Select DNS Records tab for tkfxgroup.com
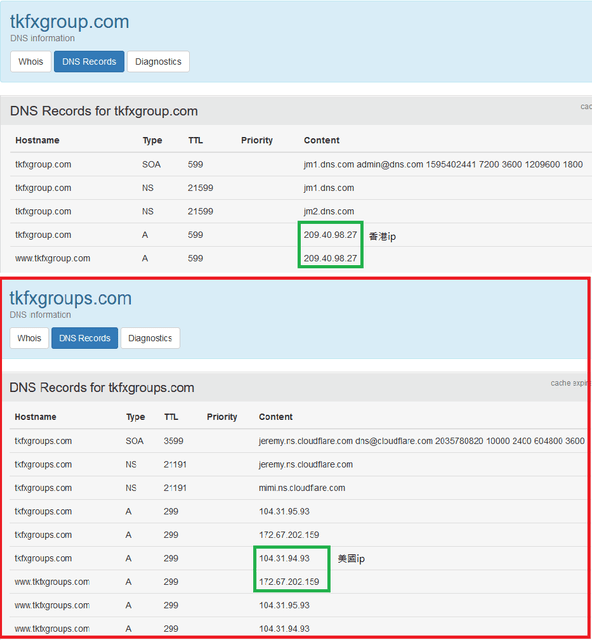 click(x=89, y=62)
